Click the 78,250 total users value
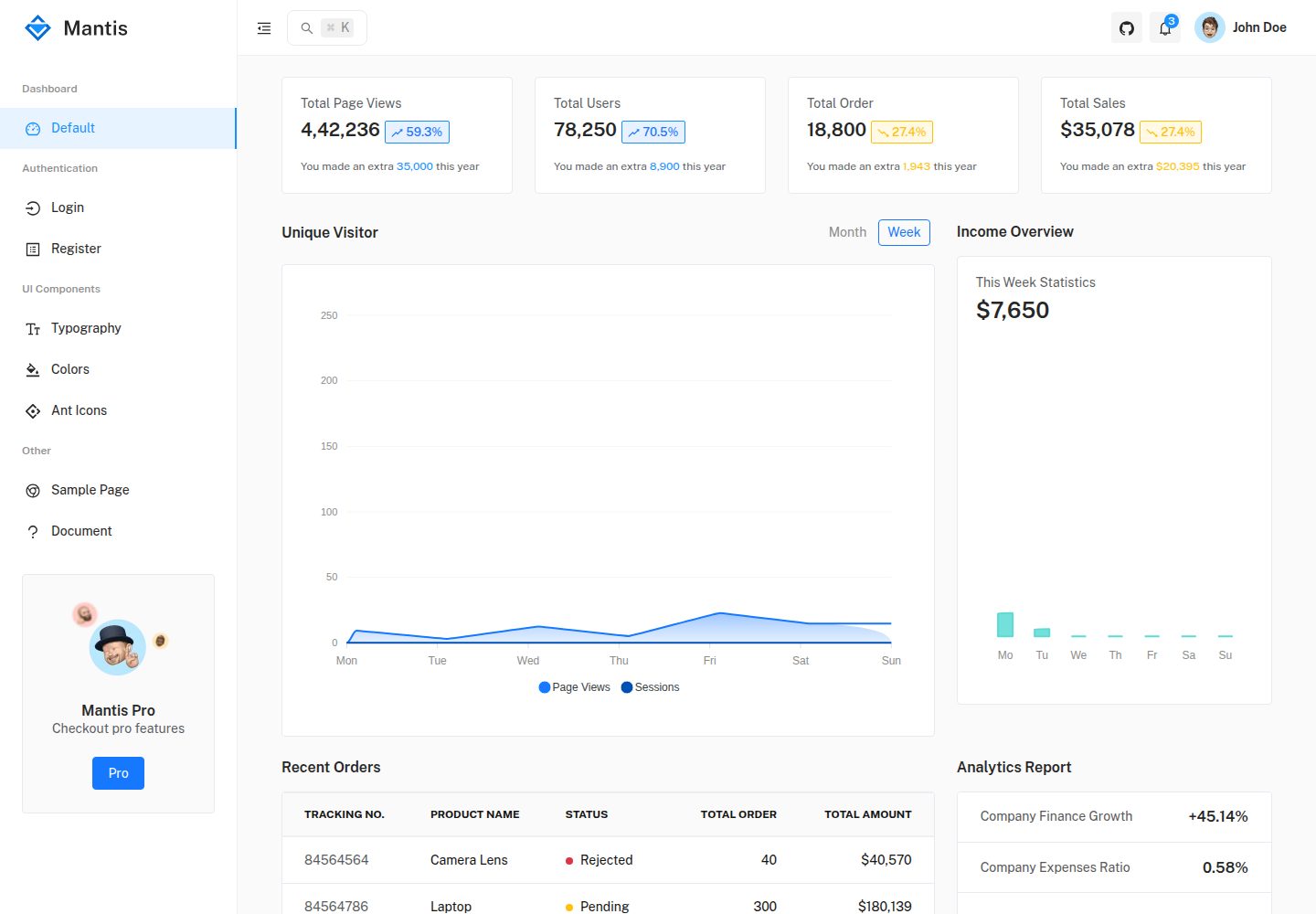Screen dimensions: 1316x914 585,130
